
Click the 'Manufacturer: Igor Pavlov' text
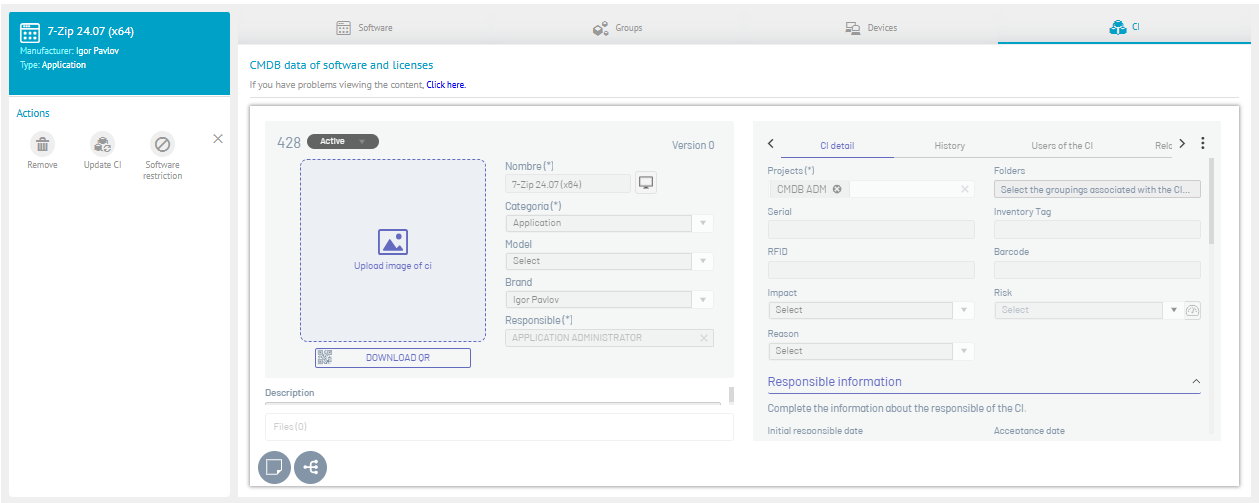pos(69,50)
